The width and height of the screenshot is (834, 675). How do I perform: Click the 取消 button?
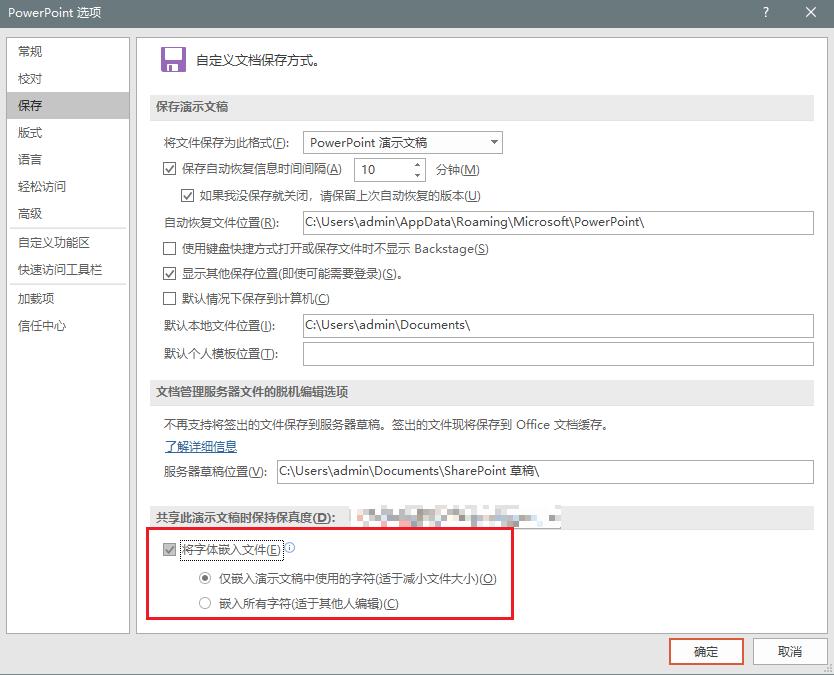(x=789, y=651)
